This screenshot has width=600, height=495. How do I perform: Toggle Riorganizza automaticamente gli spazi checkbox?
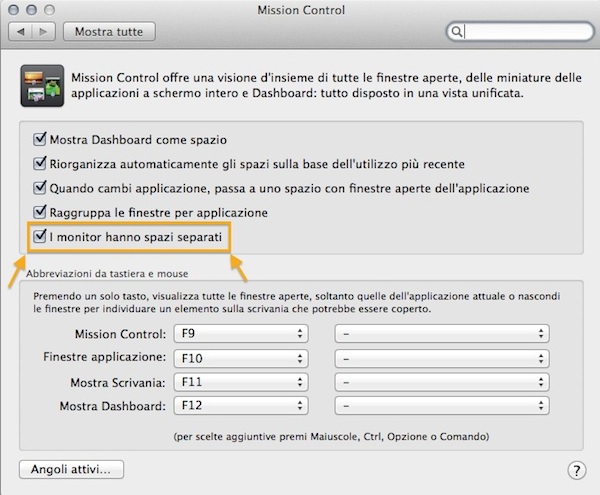[x=40, y=164]
